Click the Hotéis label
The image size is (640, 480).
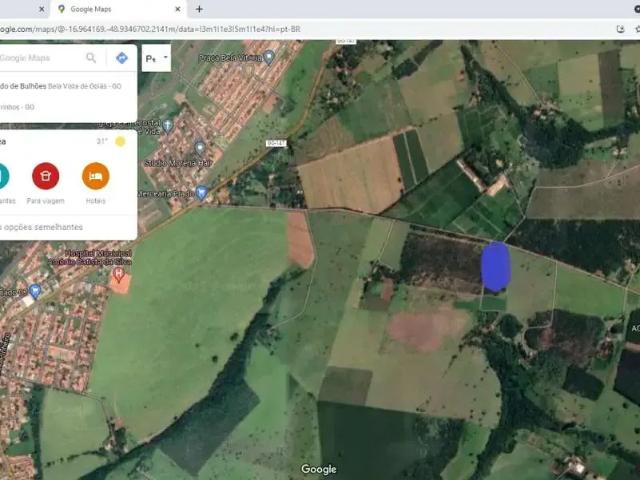96,201
